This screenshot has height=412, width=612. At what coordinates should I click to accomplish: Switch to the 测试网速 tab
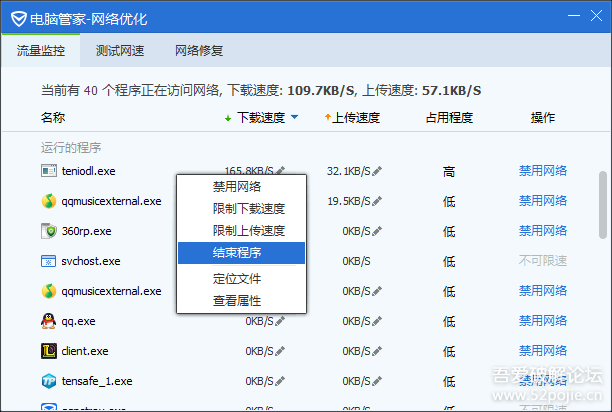pos(120,50)
